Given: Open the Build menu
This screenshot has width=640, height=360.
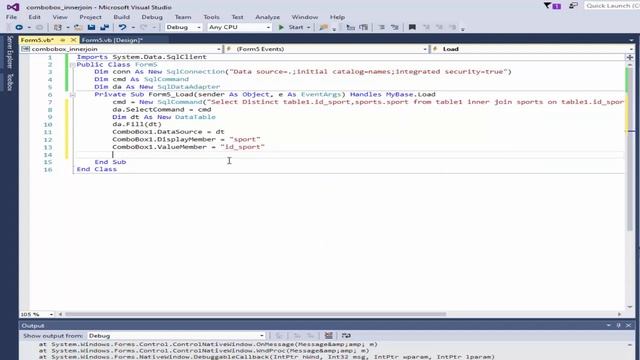Looking at the screenshot, I should pyautogui.click(x=121, y=17).
